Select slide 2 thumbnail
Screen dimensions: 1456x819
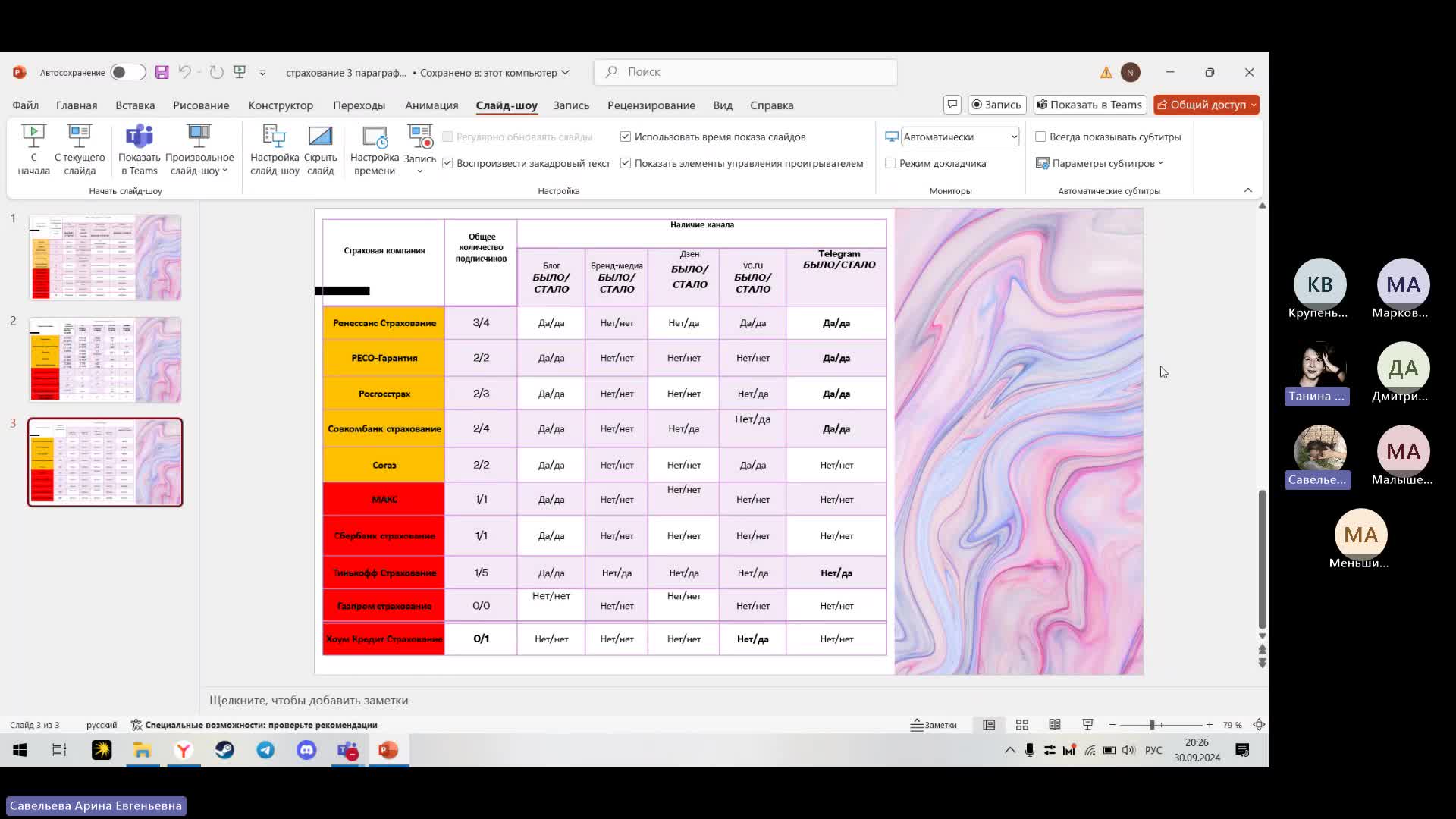click(x=105, y=359)
